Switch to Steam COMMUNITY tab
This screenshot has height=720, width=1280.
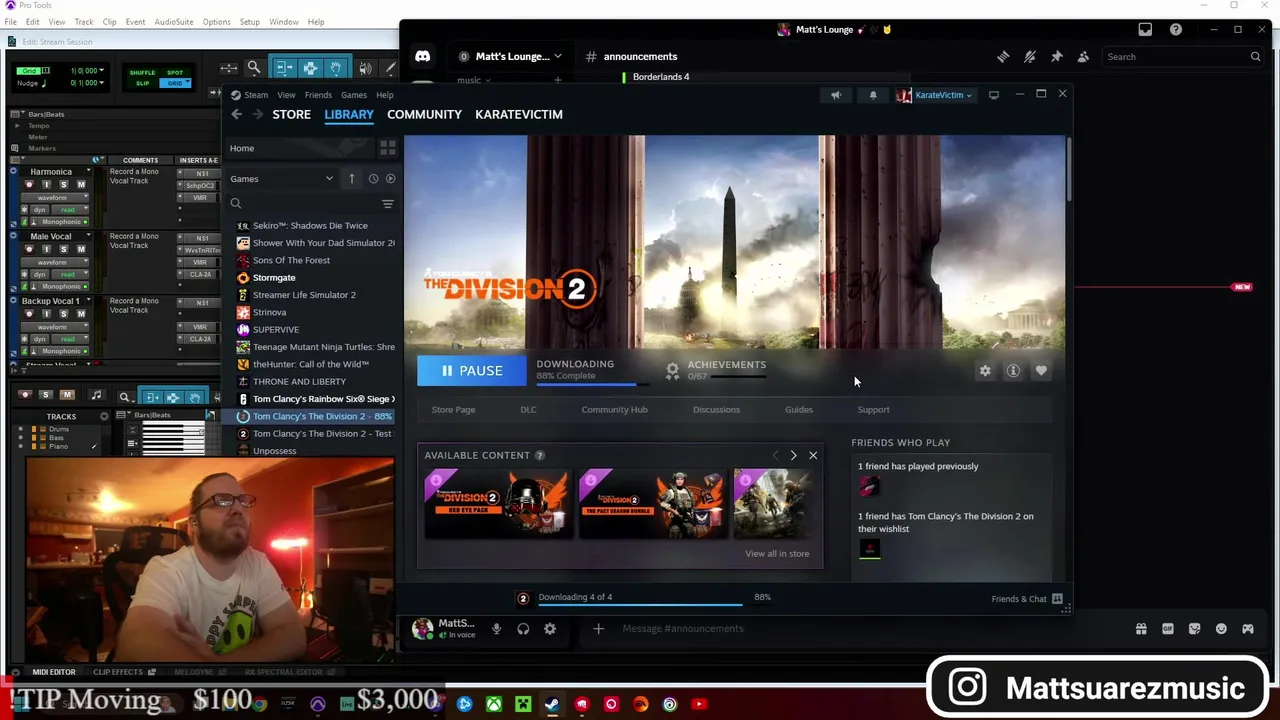pos(424,115)
